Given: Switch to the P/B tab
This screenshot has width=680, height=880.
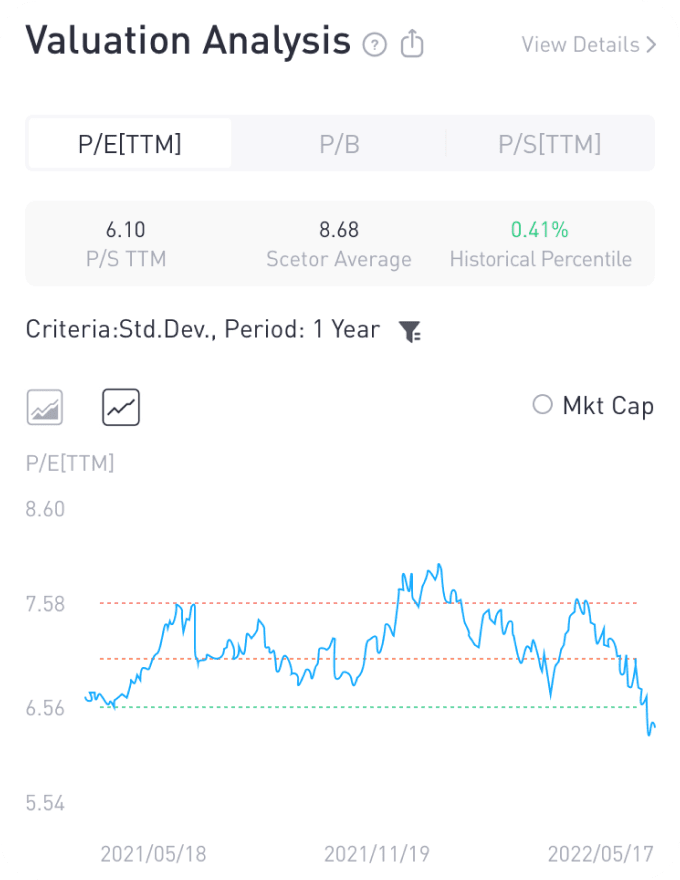Looking at the screenshot, I should 339,144.
